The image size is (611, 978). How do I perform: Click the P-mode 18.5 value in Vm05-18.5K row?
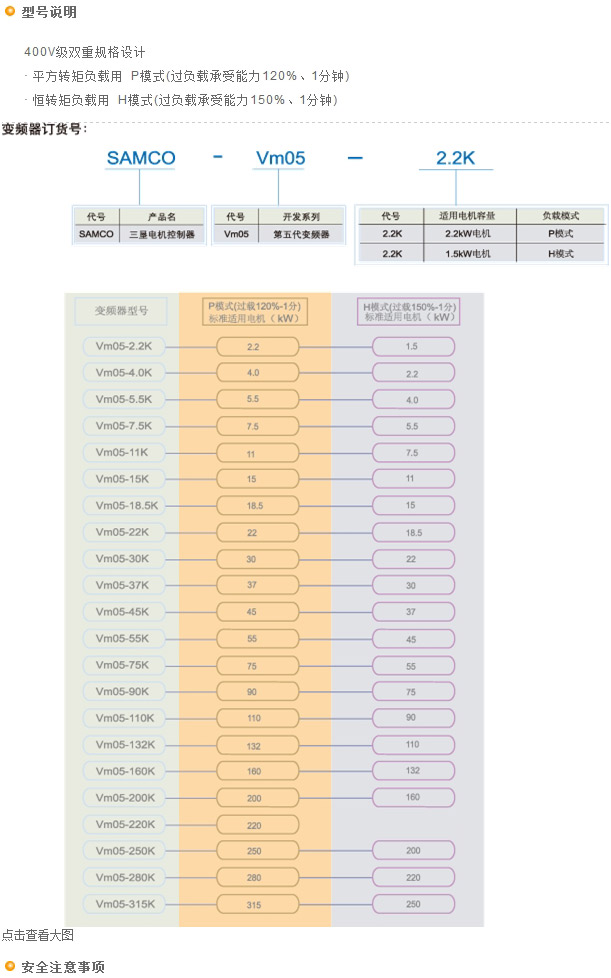tap(257, 506)
